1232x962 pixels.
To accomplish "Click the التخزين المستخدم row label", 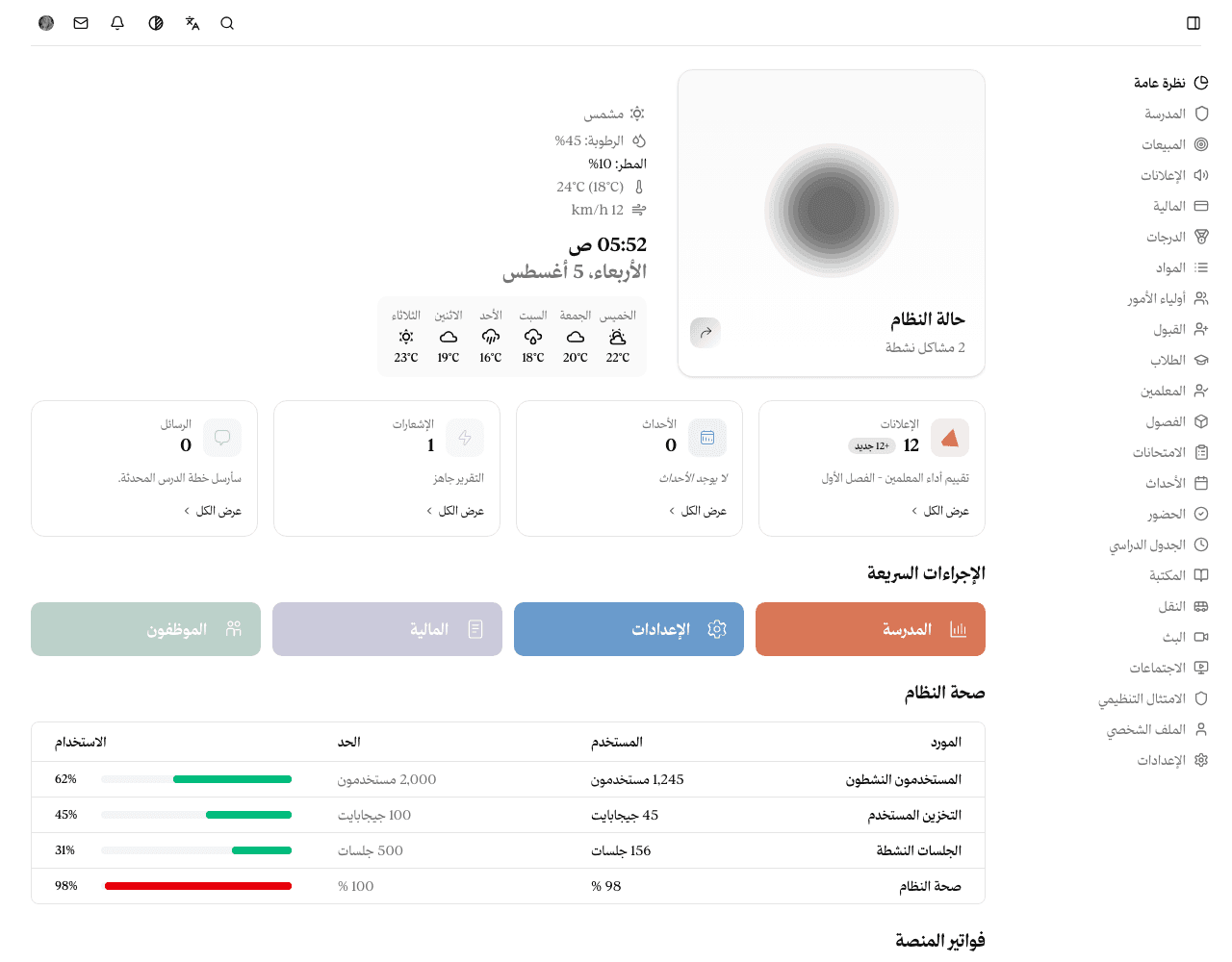I will [914, 815].
